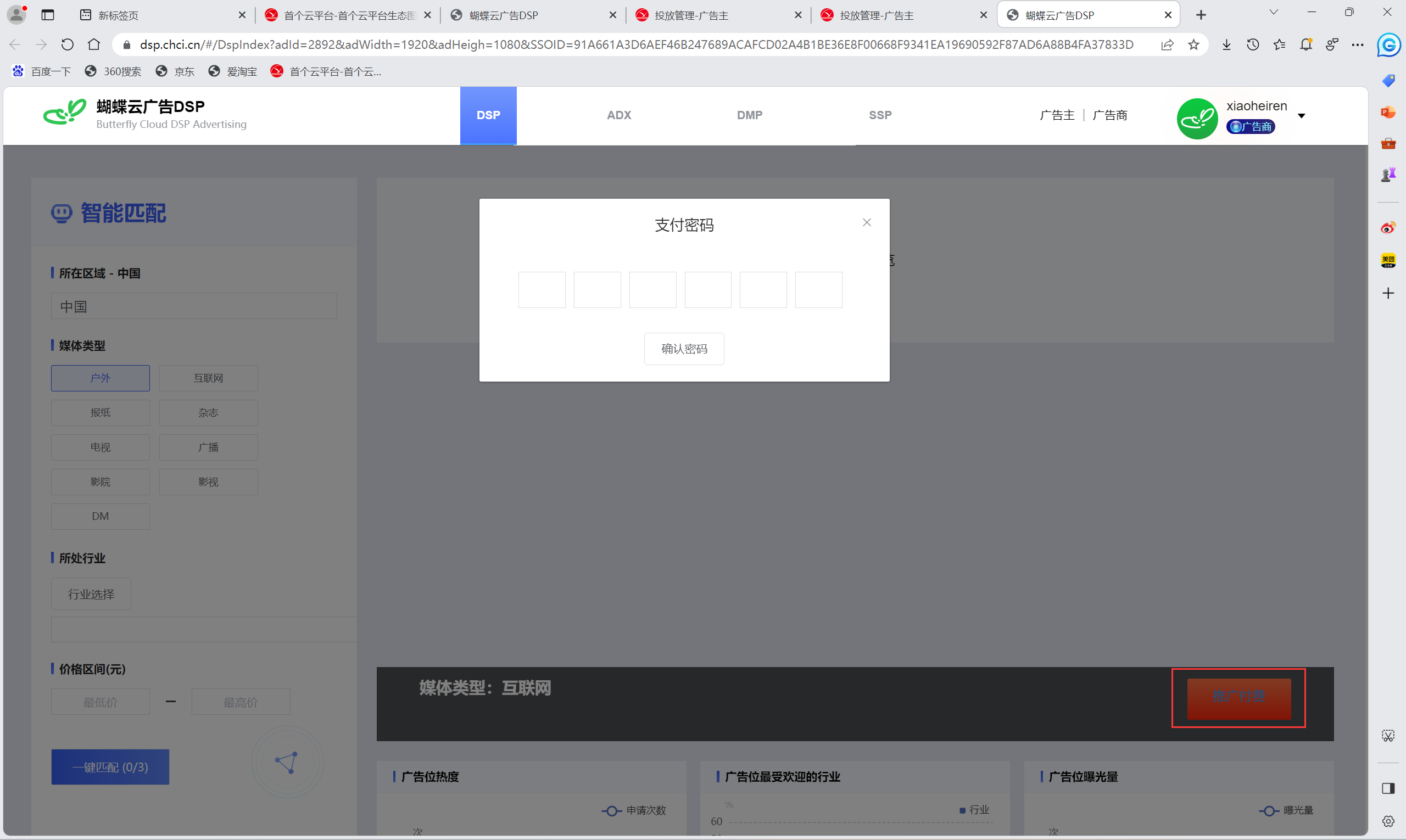Open the browser home icon
The image size is (1406, 840).
94,44
